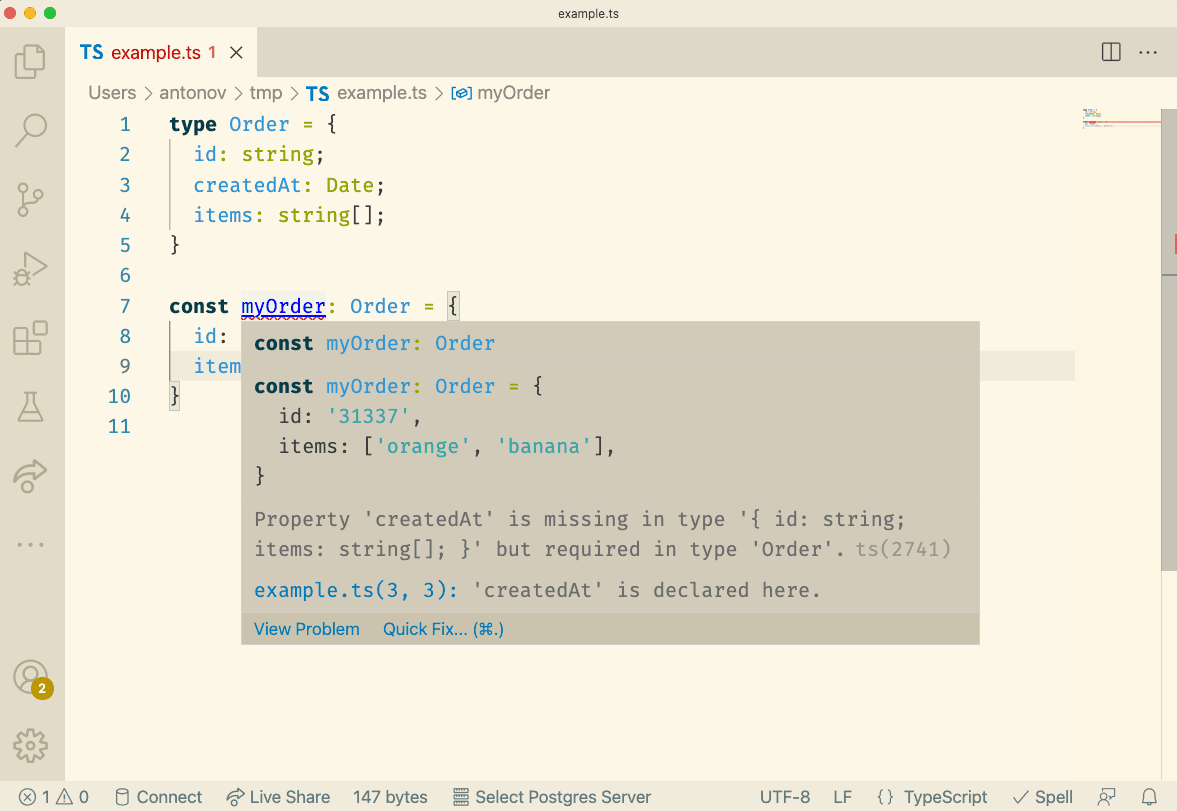Expand additional views ellipsis in activity bar
1177x811 pixels.
tap(31, 545)
